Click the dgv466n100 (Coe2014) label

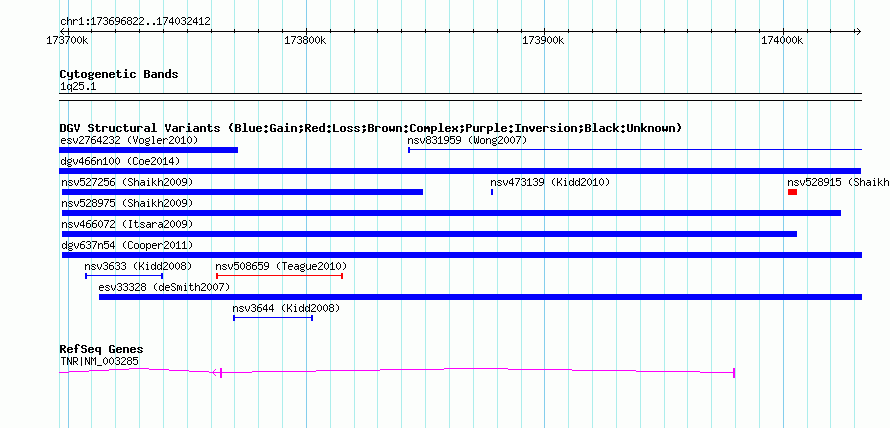pos(120,161)
